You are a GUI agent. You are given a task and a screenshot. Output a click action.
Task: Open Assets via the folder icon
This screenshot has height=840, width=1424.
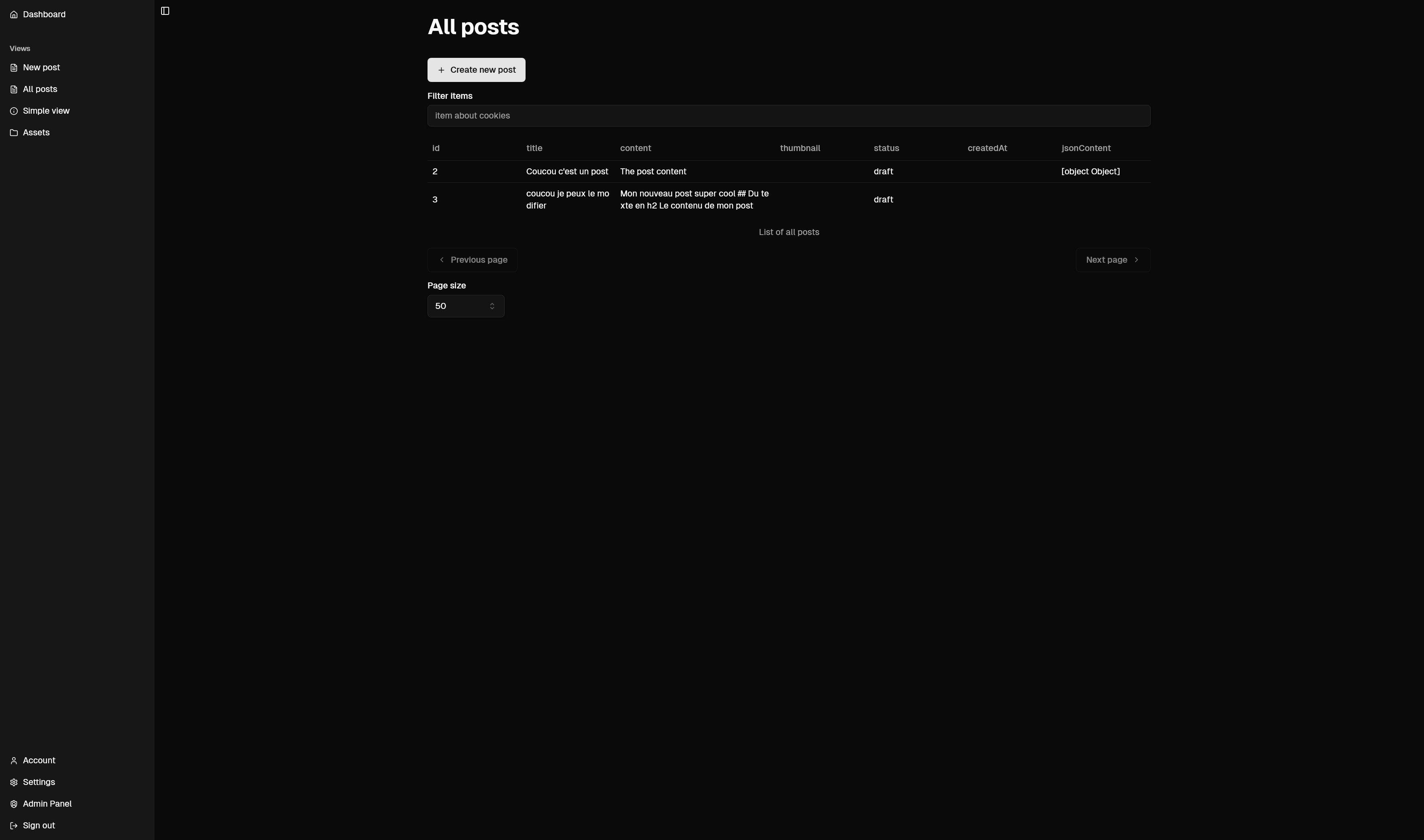click(x=14, y=132)
